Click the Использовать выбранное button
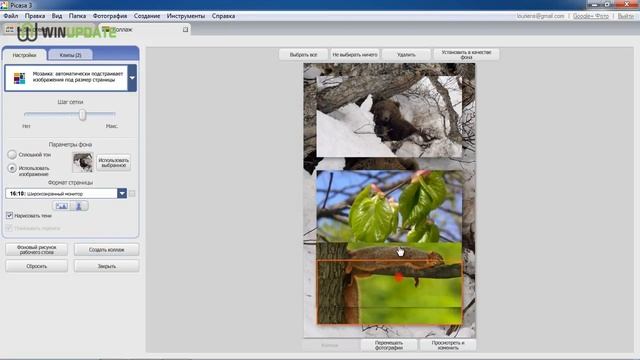The height and width of the screenshot is (360, 640). (x=113, y=162)
